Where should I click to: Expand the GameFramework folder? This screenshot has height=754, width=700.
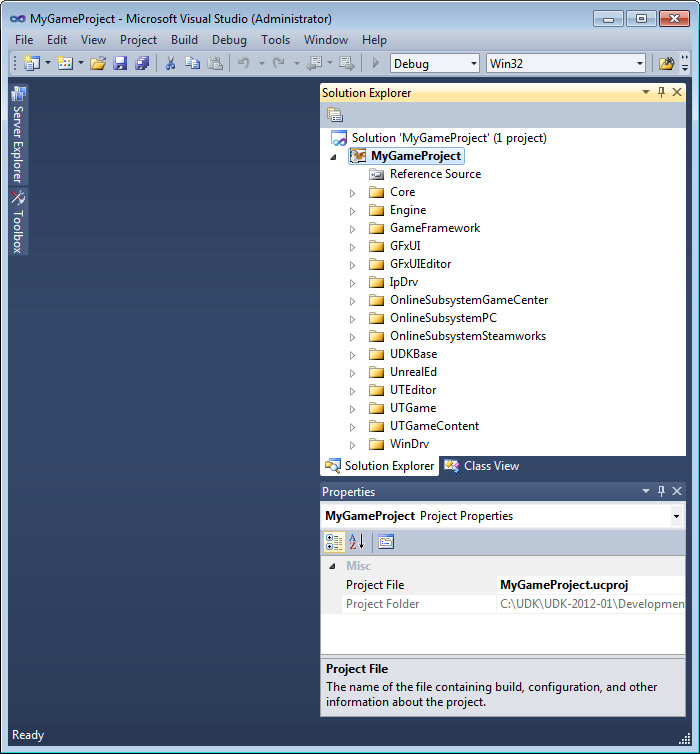coord(352,229)
